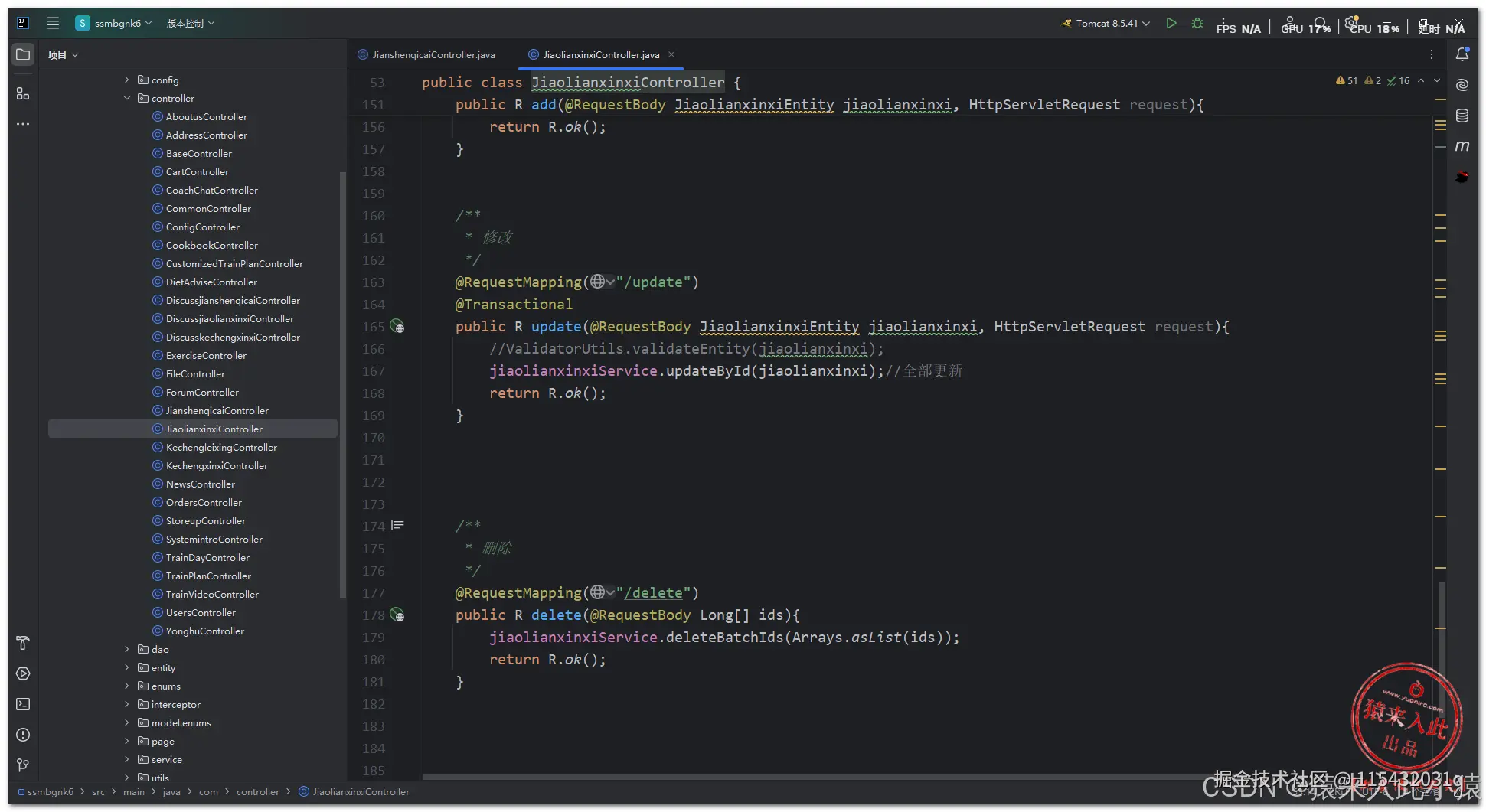Expand the dao folder
Screen dimensions: 1486x812
[x=127, y=649]
